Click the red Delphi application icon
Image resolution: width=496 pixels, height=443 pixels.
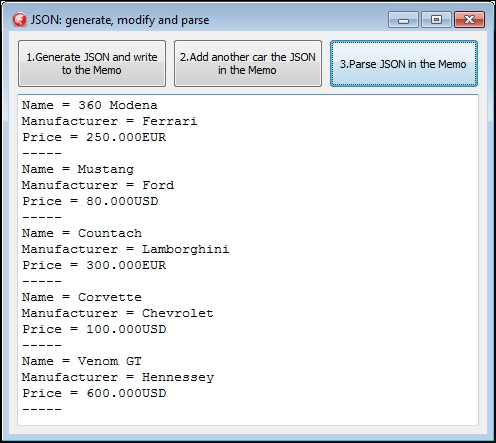19,20
